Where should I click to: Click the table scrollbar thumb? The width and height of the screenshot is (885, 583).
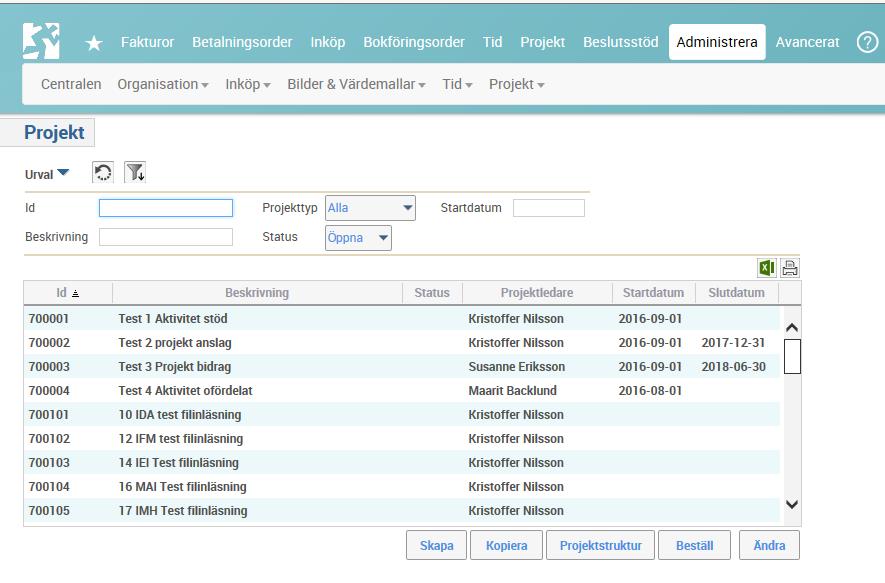(x=792, y=356)
